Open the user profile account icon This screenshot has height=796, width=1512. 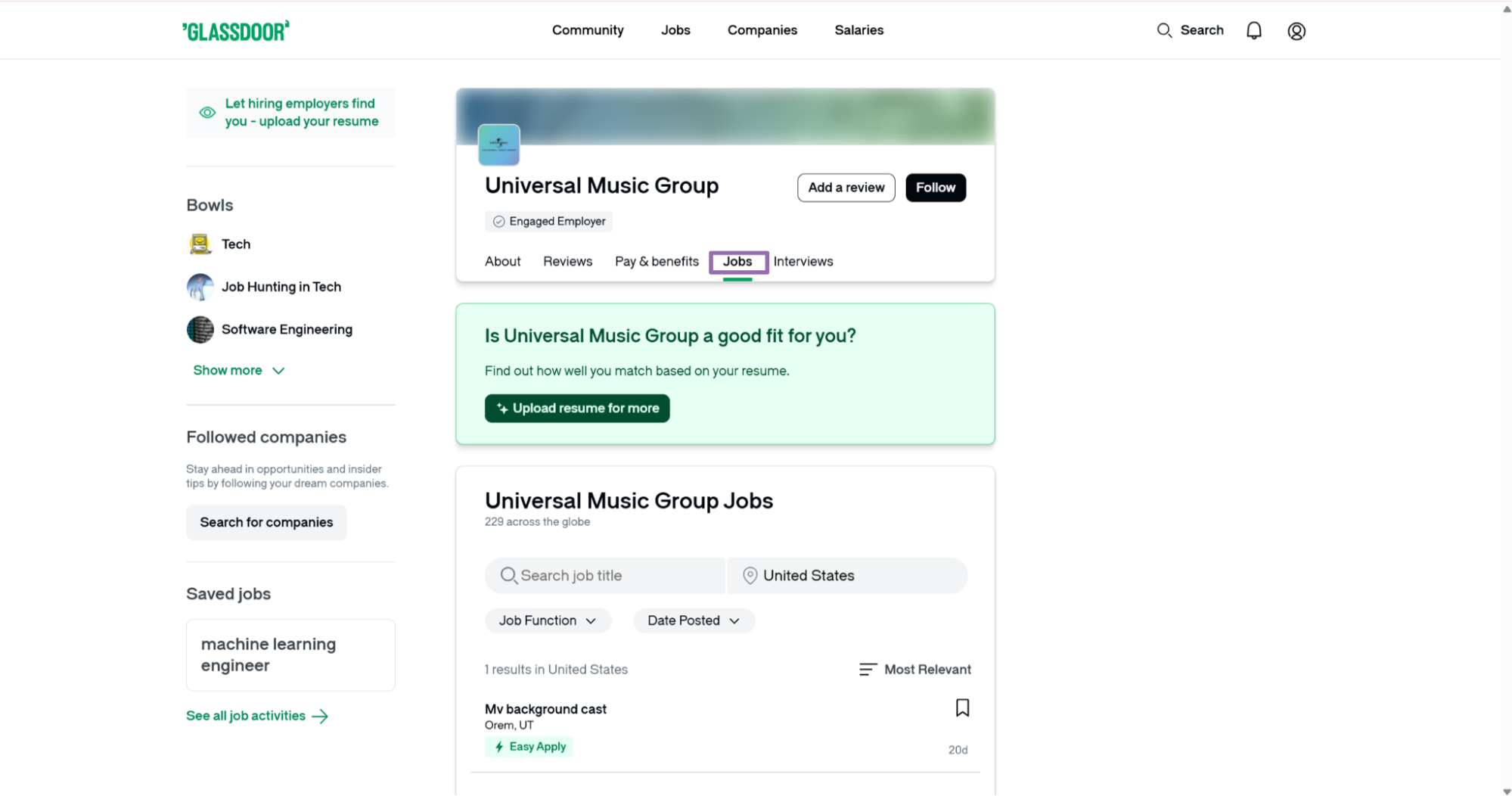[x=1296, y=31]
